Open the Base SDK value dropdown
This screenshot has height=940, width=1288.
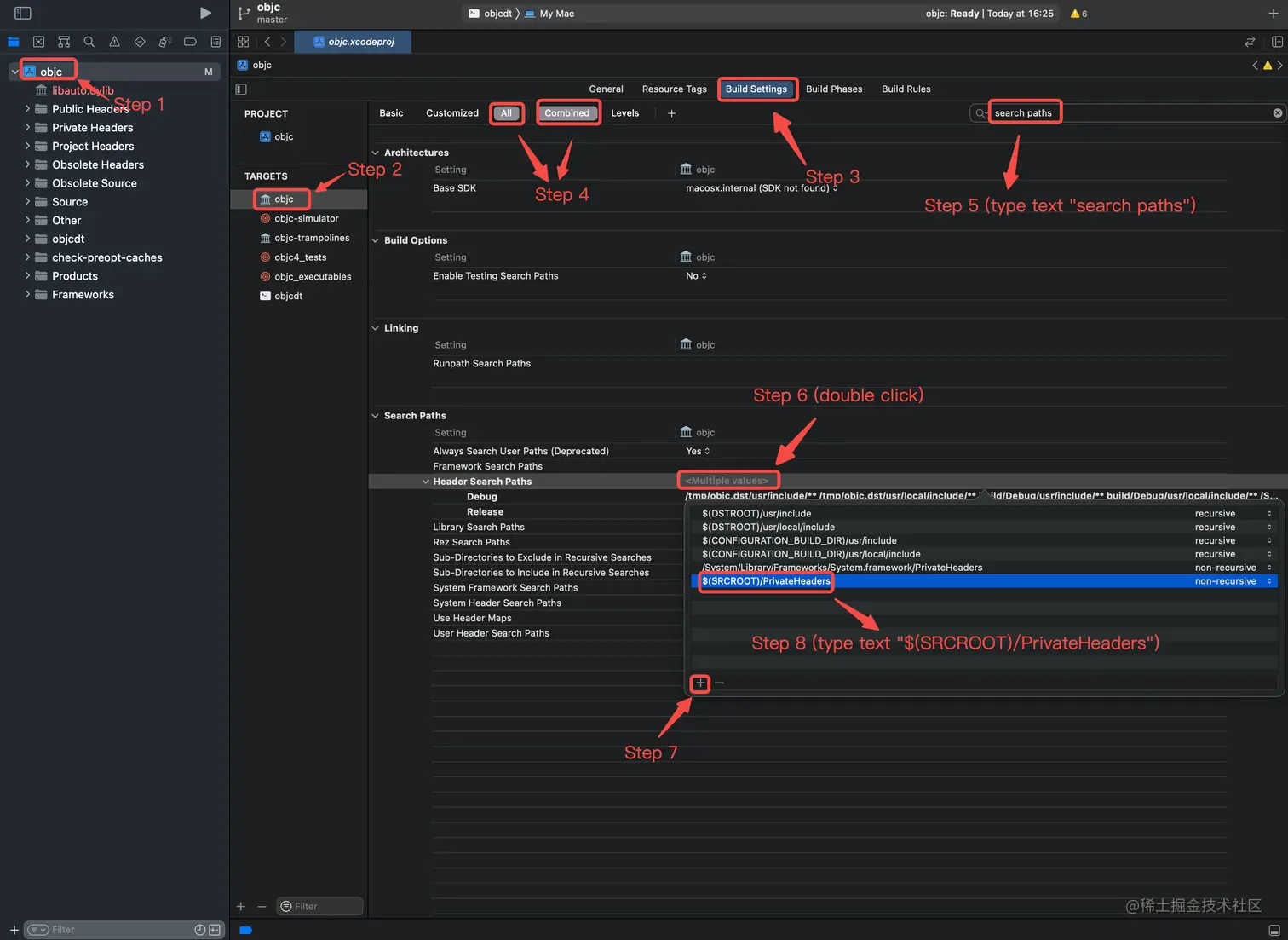pos(762,188)
